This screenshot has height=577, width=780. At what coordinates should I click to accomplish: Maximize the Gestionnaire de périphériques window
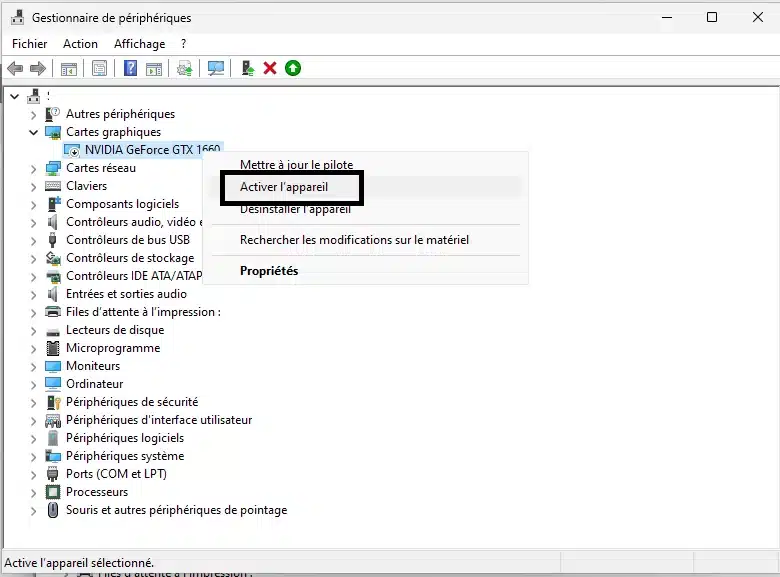click(712, 17)
